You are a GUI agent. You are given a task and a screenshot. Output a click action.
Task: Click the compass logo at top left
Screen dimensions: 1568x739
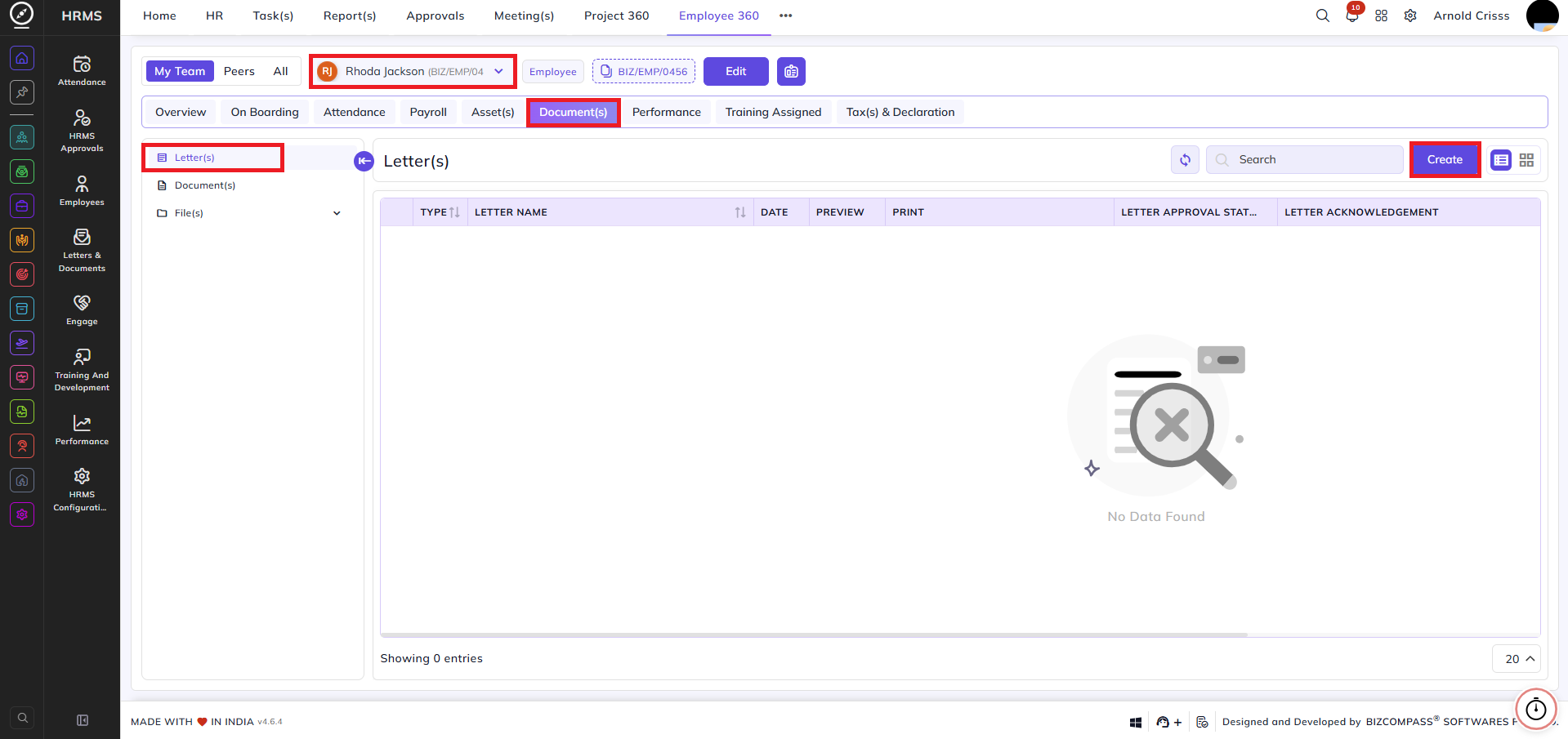[x=22, y=15]
